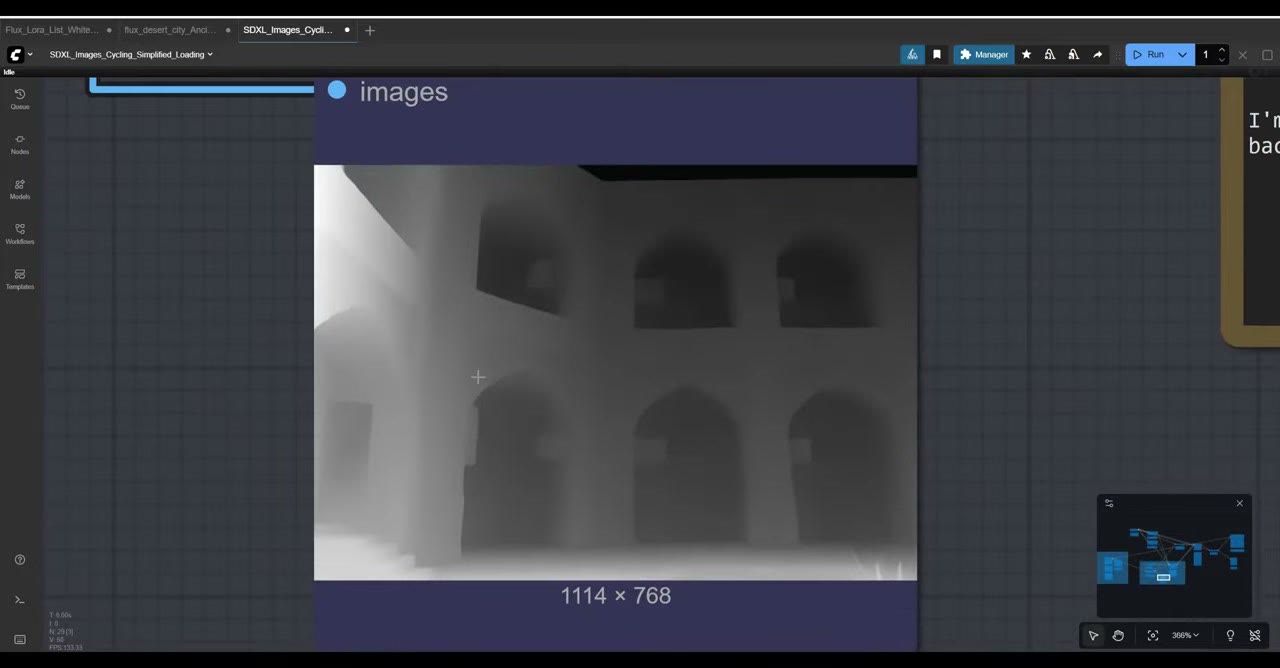1280x668 pixels.
Task: Expand the arrow next to ComfyUI logo
Action: [30, 54]
